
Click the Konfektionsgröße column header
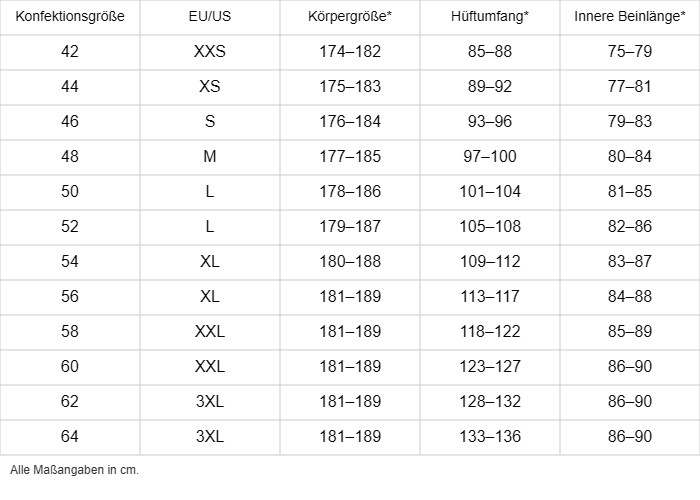pyautogui.click(x=70, y=18)
